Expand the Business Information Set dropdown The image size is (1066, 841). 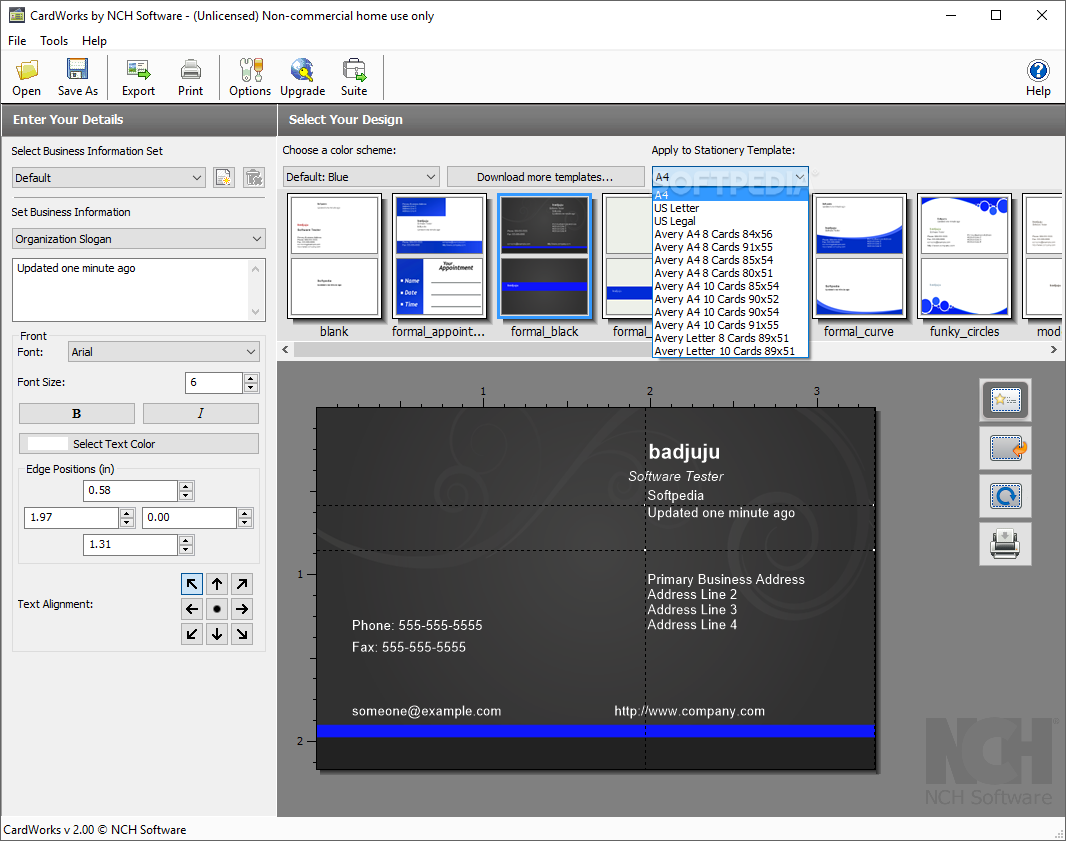pyautogui.click(x=109, y=177)
